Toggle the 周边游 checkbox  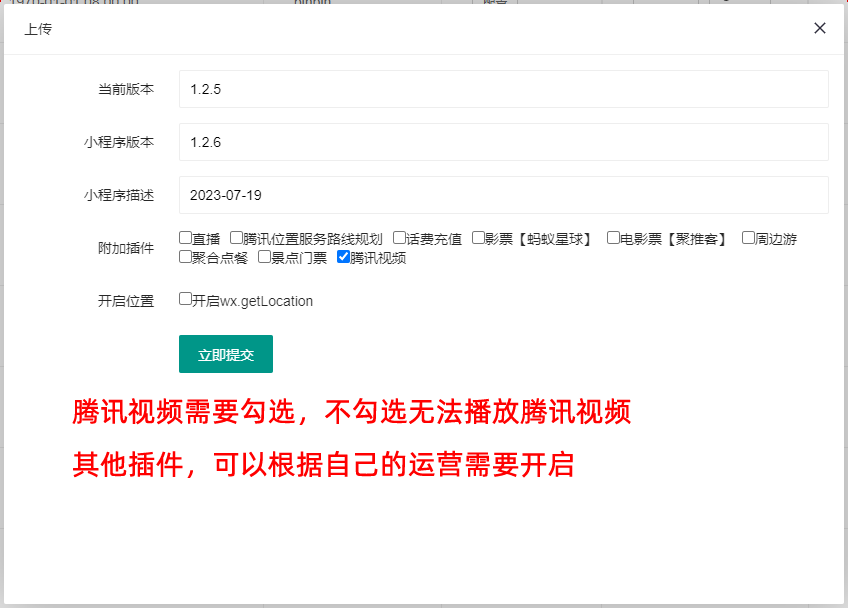(x=748, y=237)
